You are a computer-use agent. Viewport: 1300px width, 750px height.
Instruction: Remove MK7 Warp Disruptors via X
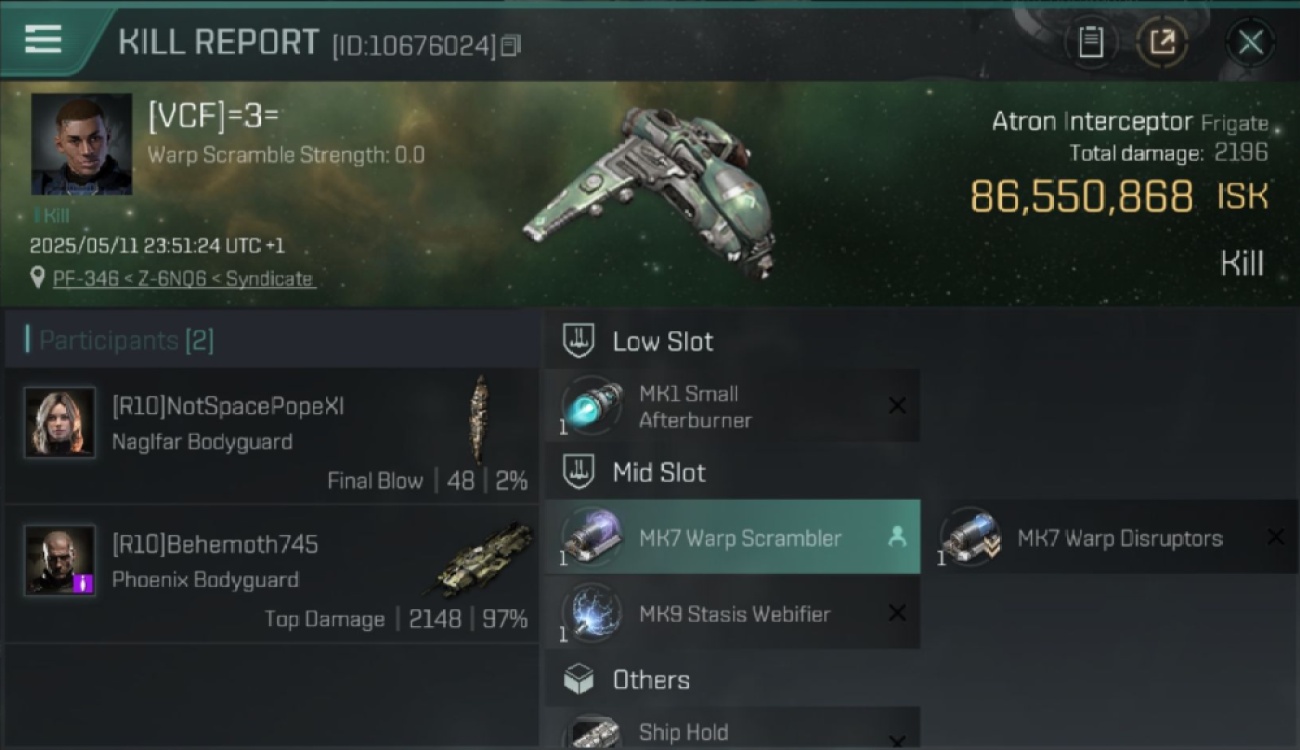pos(1275,537)
